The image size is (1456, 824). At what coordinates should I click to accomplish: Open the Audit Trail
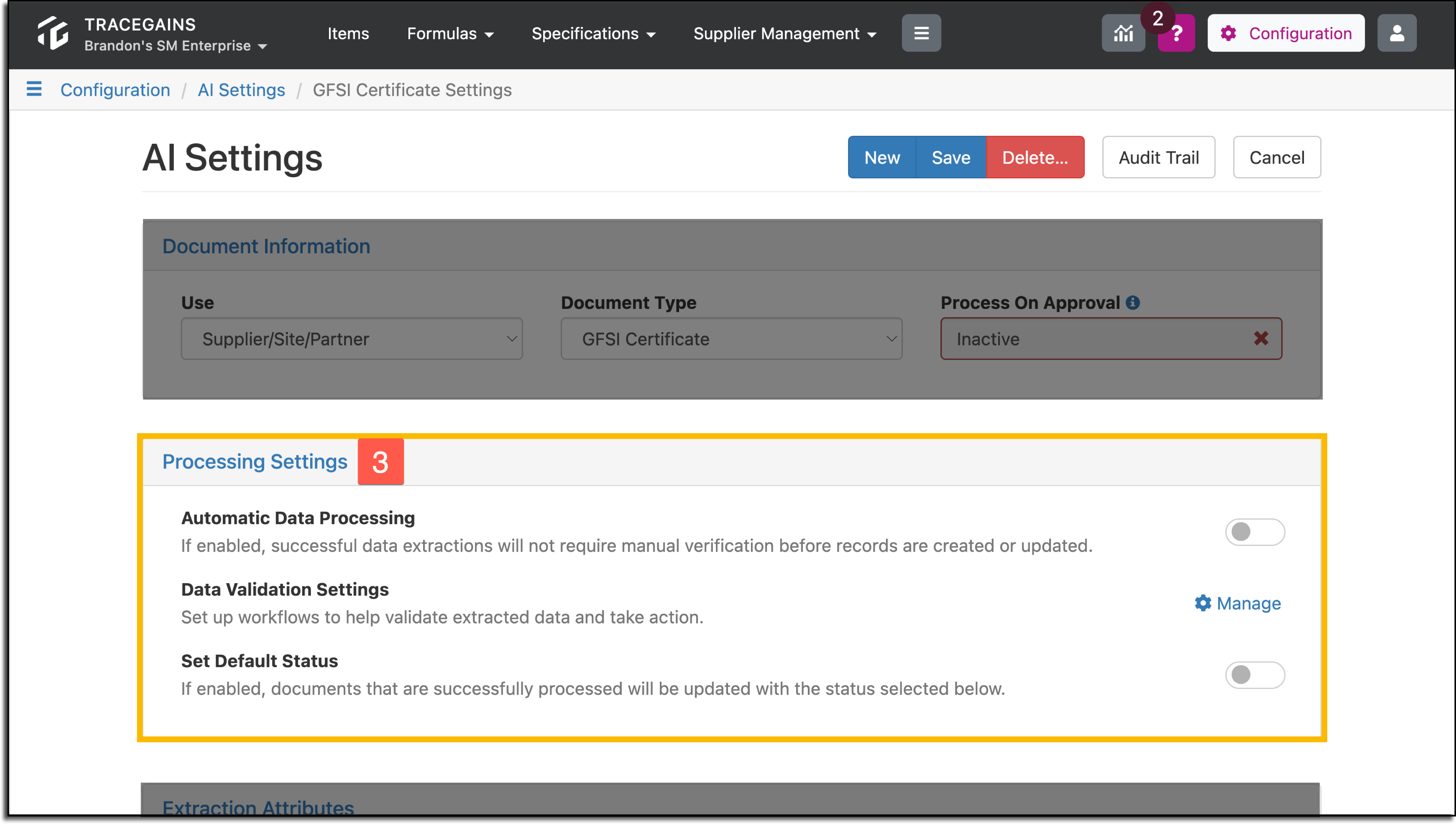1158,157
